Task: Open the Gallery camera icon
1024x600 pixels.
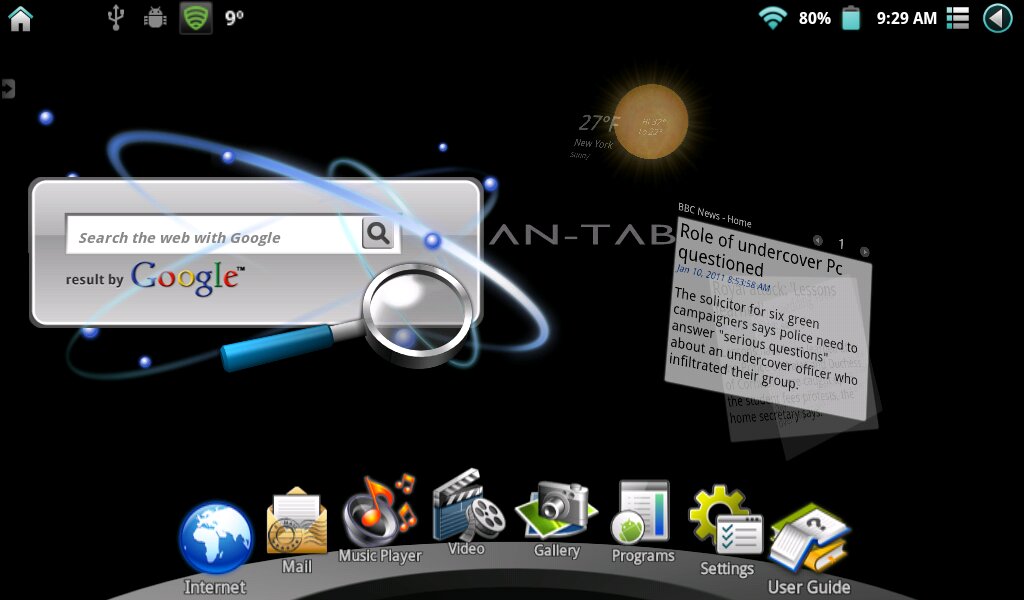Action: tap(556, 510)
